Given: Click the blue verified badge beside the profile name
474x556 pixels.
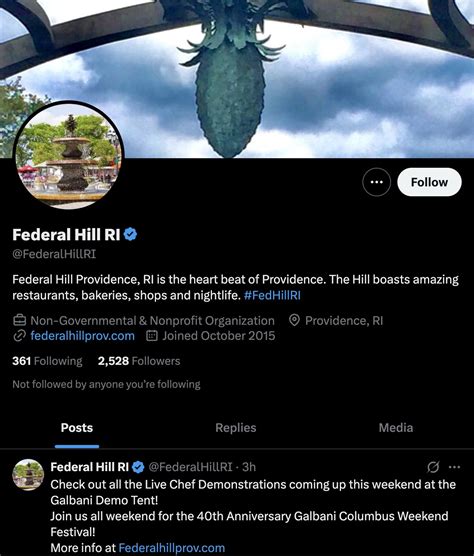Looking at the screenshot, I should click(130, 234).
